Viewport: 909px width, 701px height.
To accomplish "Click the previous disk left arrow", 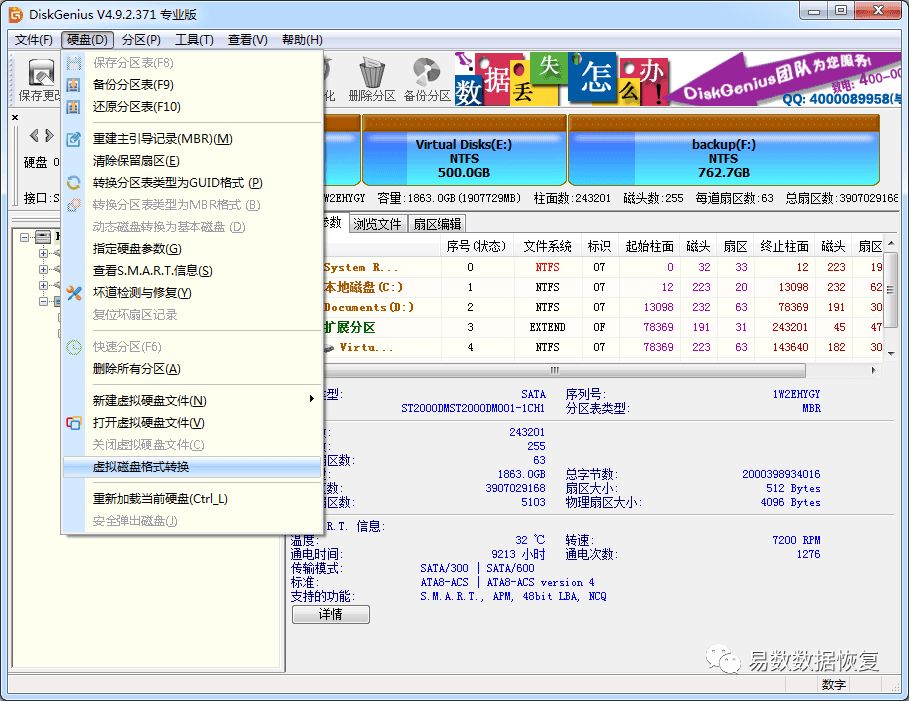I will (34, 136).
